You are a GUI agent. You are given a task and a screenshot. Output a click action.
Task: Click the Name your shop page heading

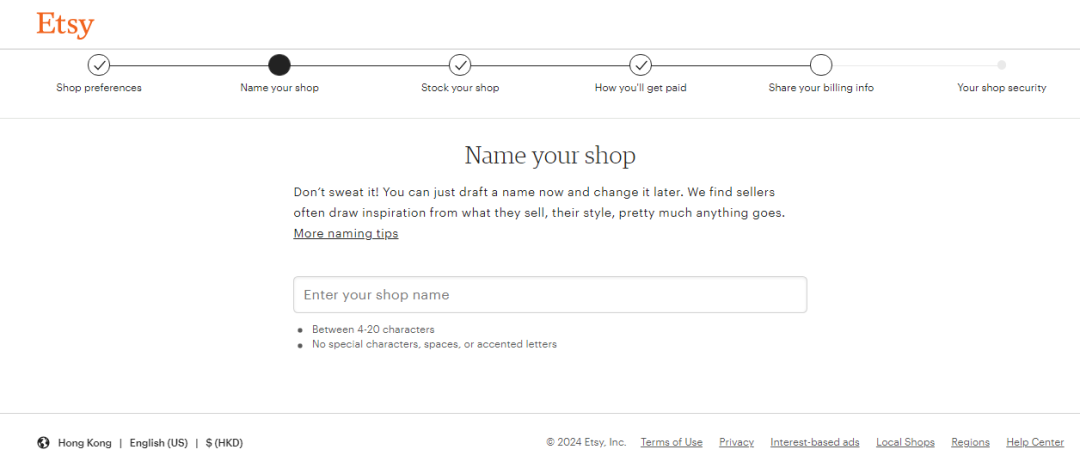[x=550, y=155]
